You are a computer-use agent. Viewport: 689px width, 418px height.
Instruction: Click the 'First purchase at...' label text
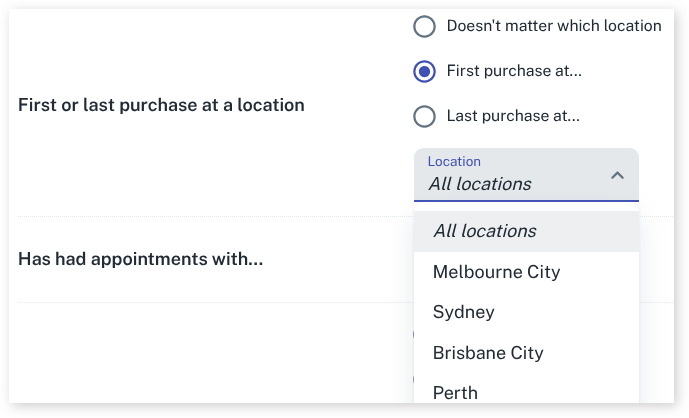(x=514, y=71)
